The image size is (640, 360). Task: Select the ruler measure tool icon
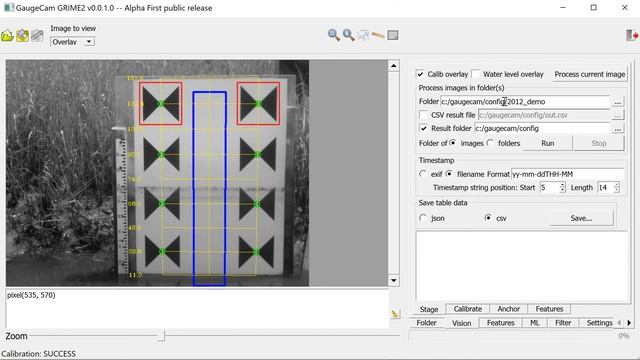(x=378, y=36)
